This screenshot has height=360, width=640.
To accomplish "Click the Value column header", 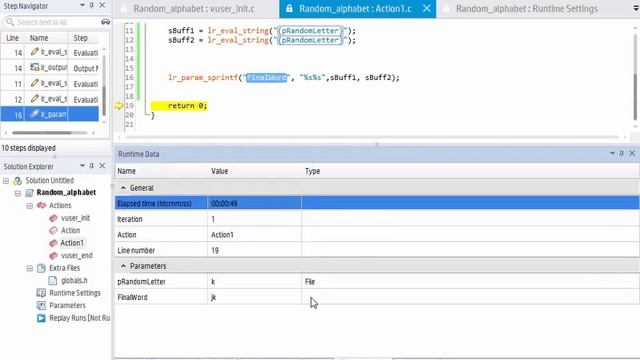I will pos(220,171).
